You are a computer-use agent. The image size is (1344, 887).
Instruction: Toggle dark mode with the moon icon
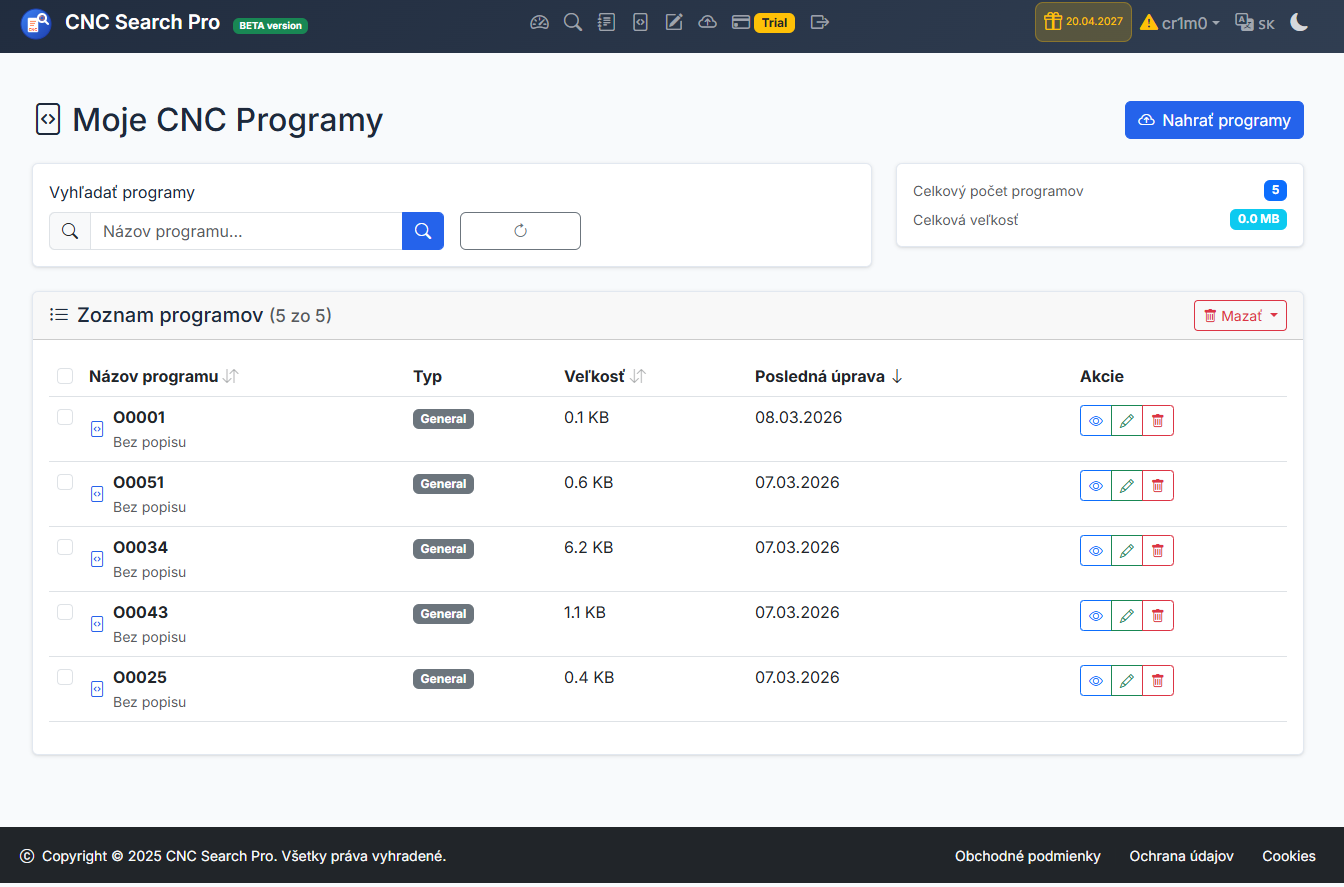pyautogui.click(x=1299, y=22)
